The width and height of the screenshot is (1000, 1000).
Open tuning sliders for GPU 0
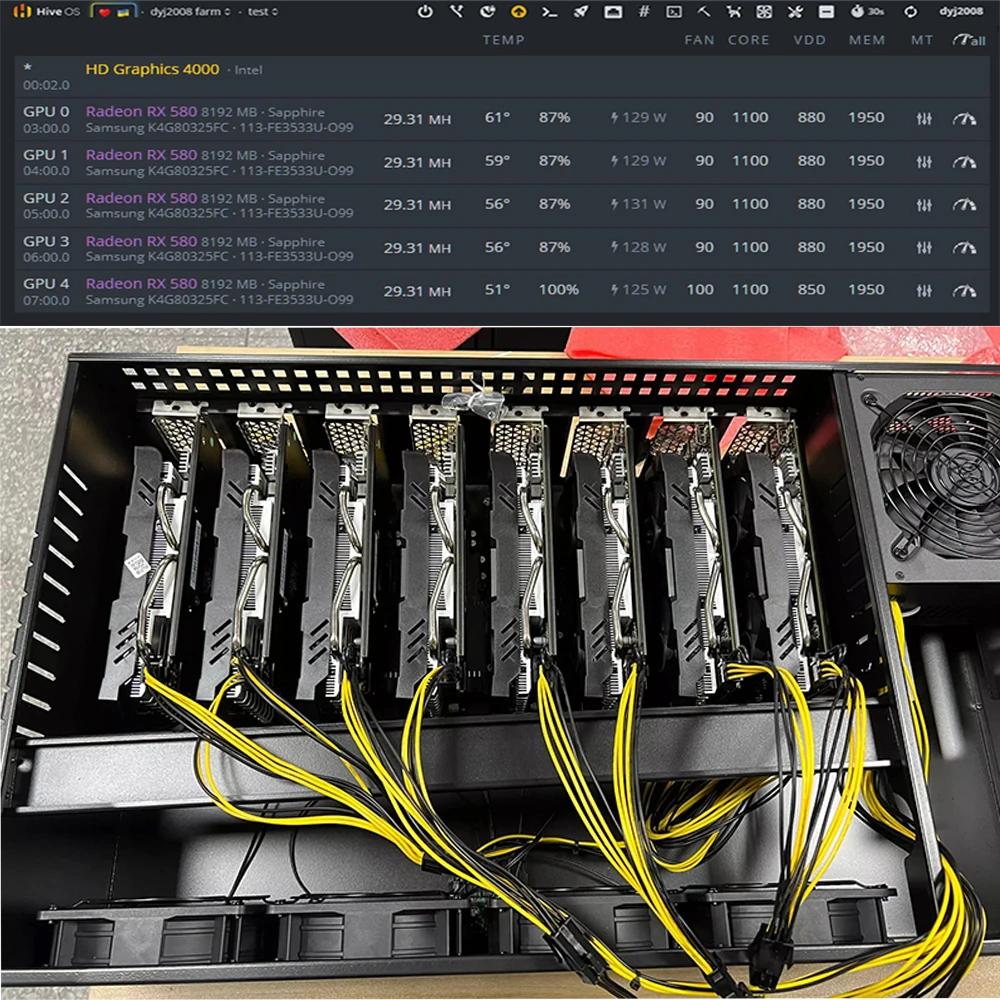[924, 119]
